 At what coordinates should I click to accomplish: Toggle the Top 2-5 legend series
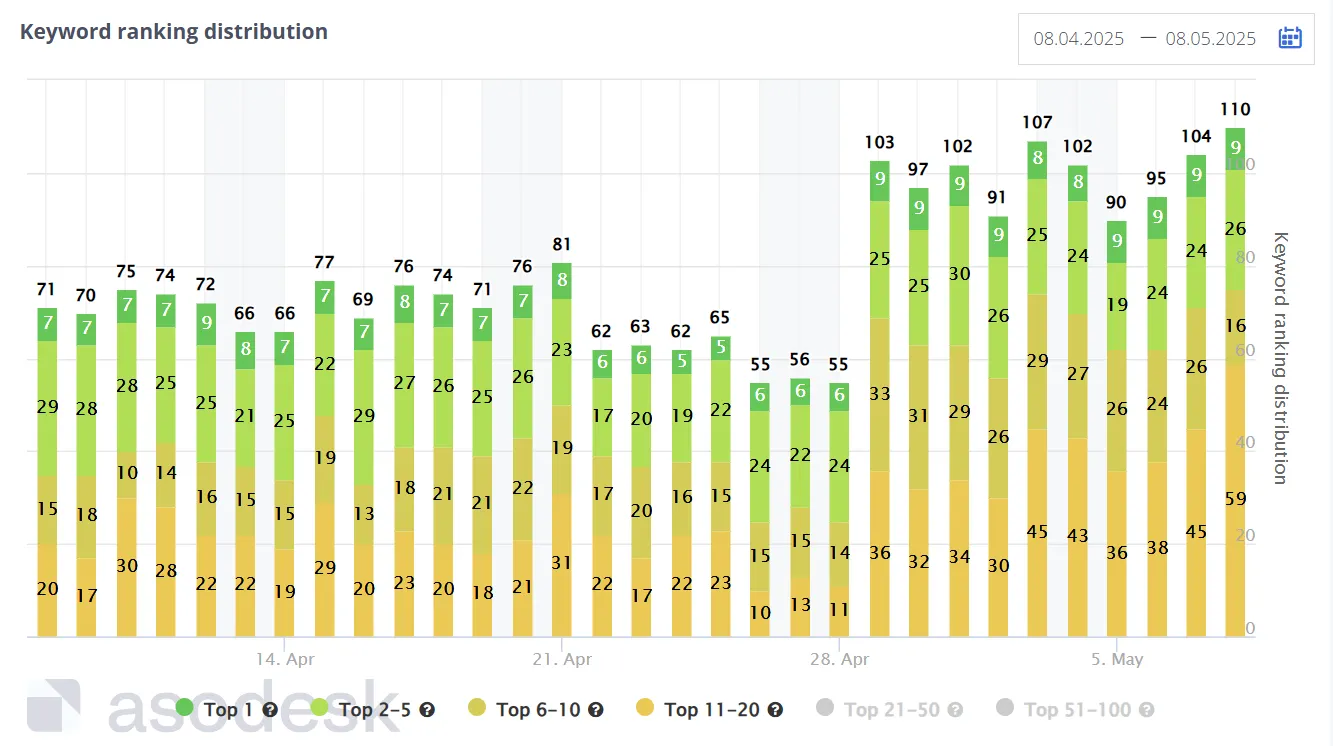(x=375, y=709)
